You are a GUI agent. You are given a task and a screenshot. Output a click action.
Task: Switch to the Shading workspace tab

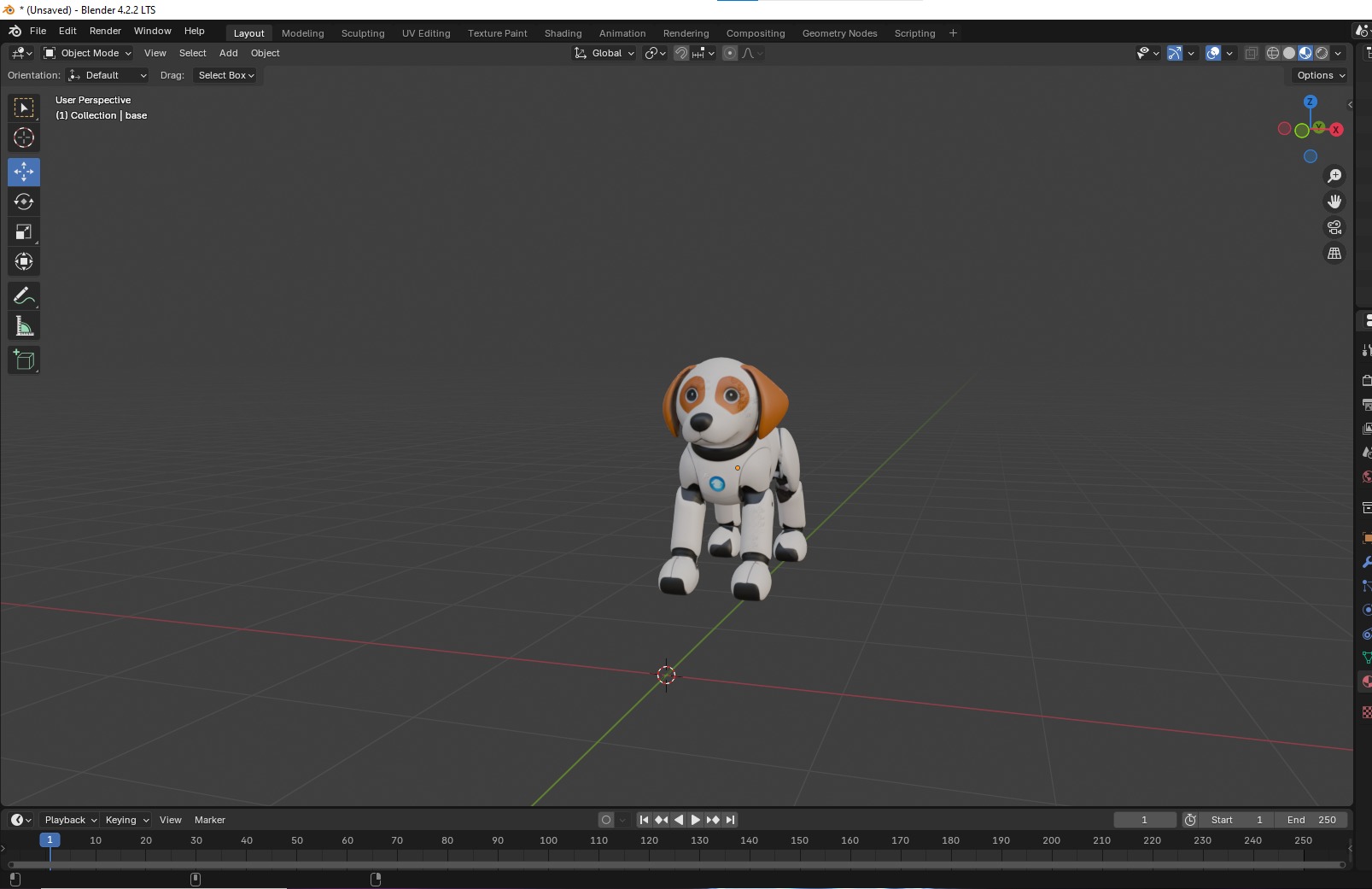[563, 33]
